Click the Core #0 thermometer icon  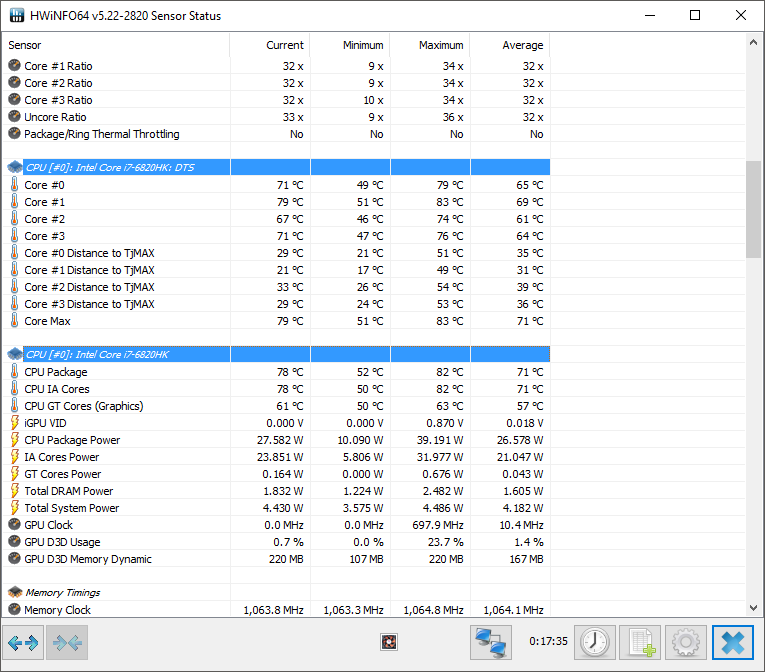click(x=15, y=185)
